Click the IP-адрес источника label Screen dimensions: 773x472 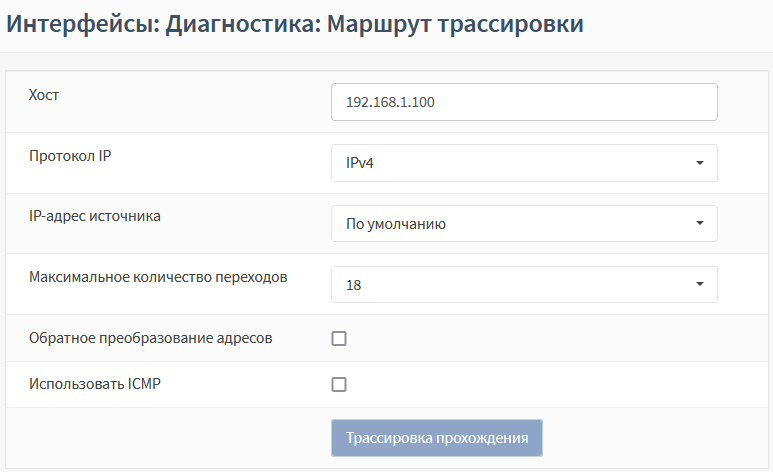coord(95,216)
